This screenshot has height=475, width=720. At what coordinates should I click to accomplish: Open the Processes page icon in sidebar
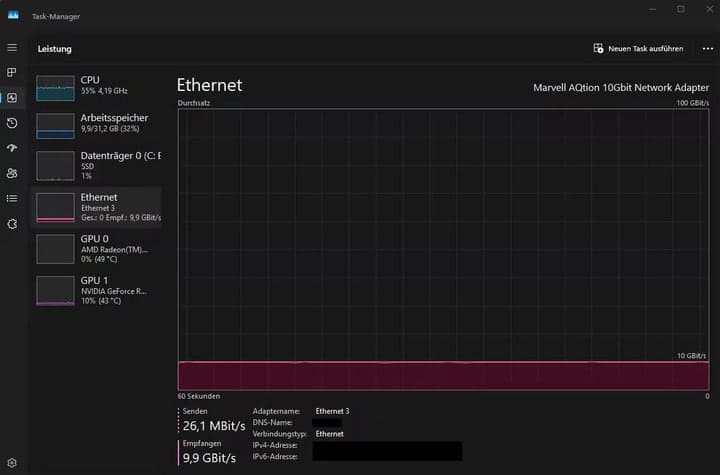pos(12,73)
